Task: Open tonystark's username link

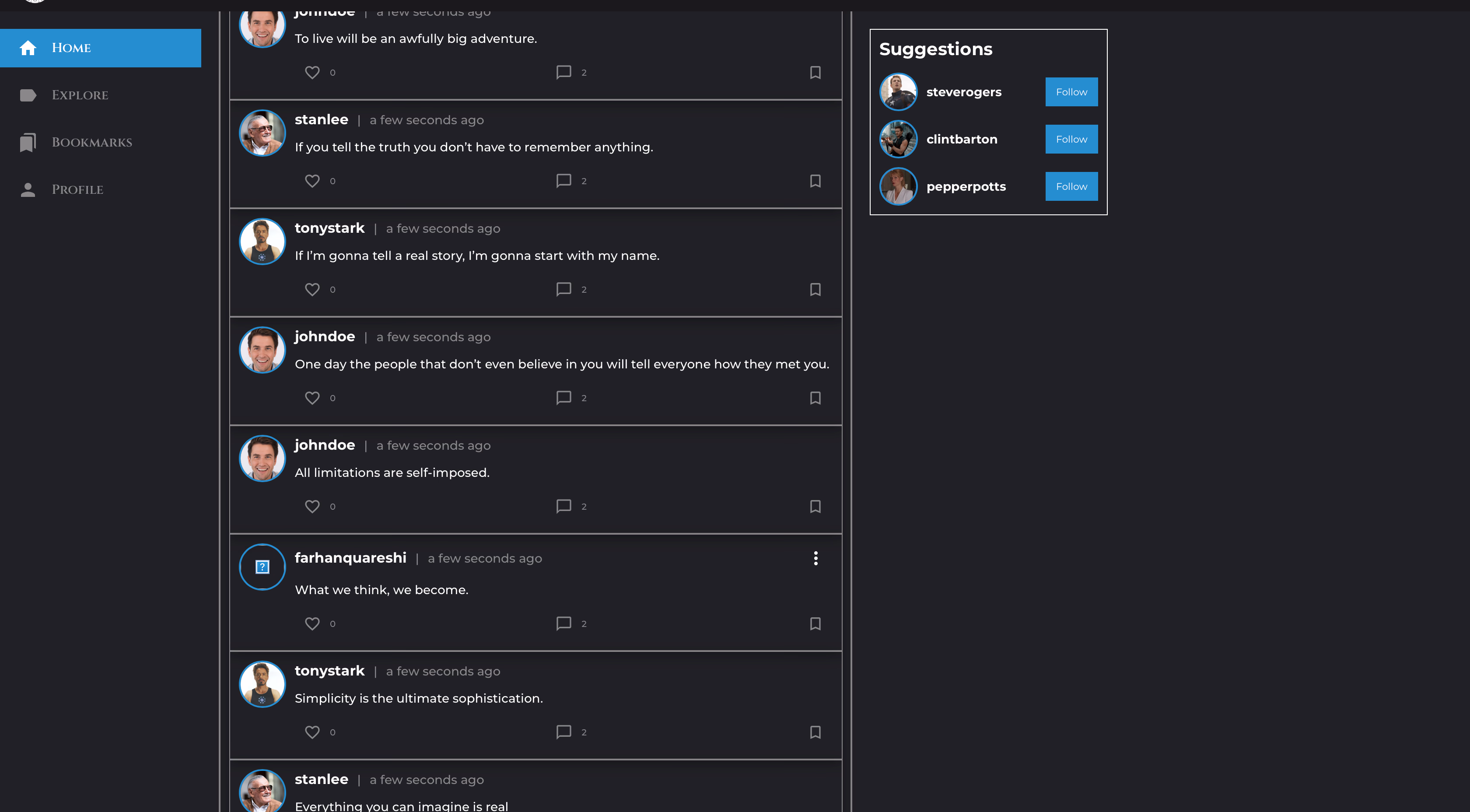Action: (x=329, y=227)
